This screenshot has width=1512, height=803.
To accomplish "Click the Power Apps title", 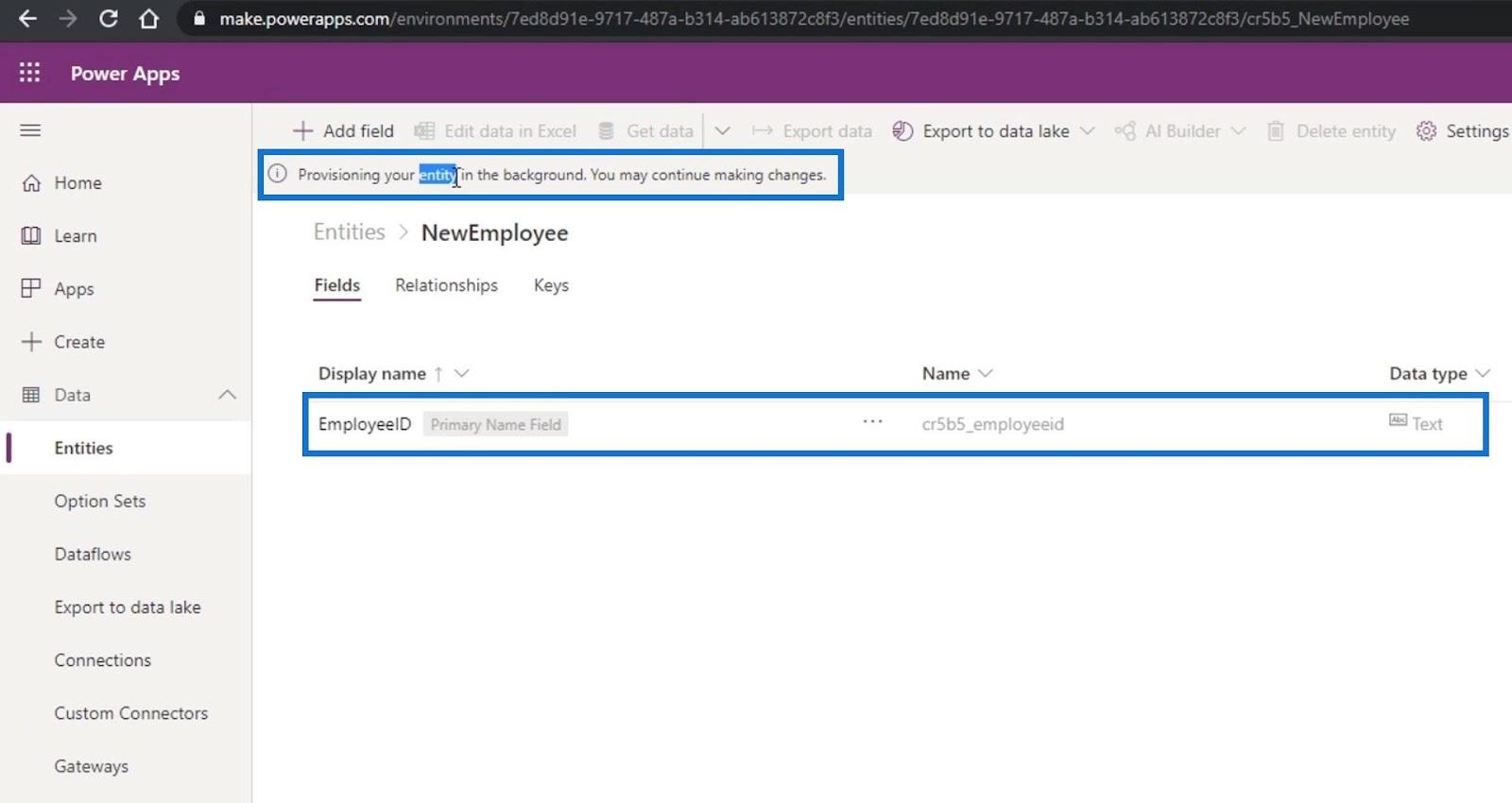I will (125, 74).
